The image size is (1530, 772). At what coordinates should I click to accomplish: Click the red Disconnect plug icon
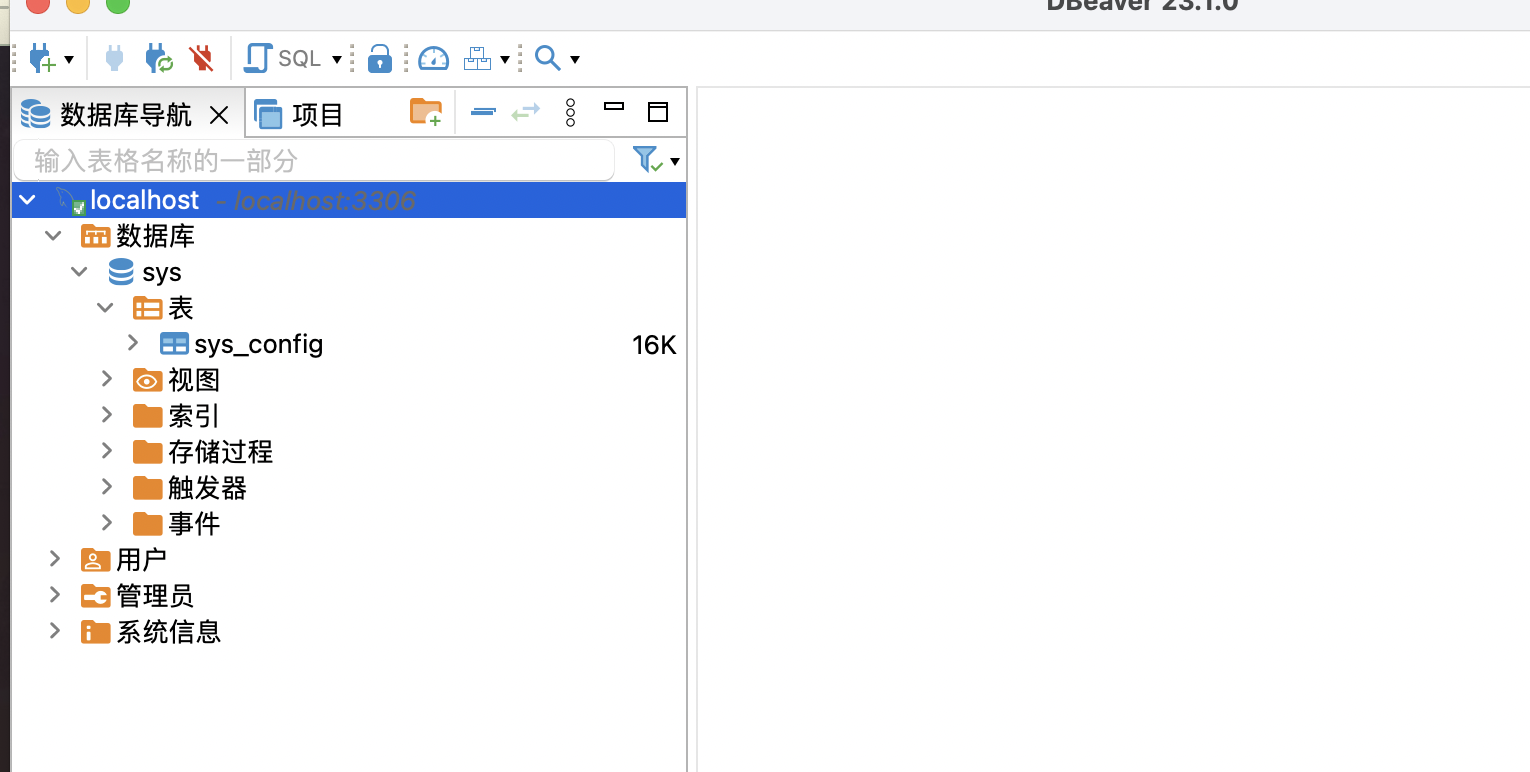(x=202, y=59)
